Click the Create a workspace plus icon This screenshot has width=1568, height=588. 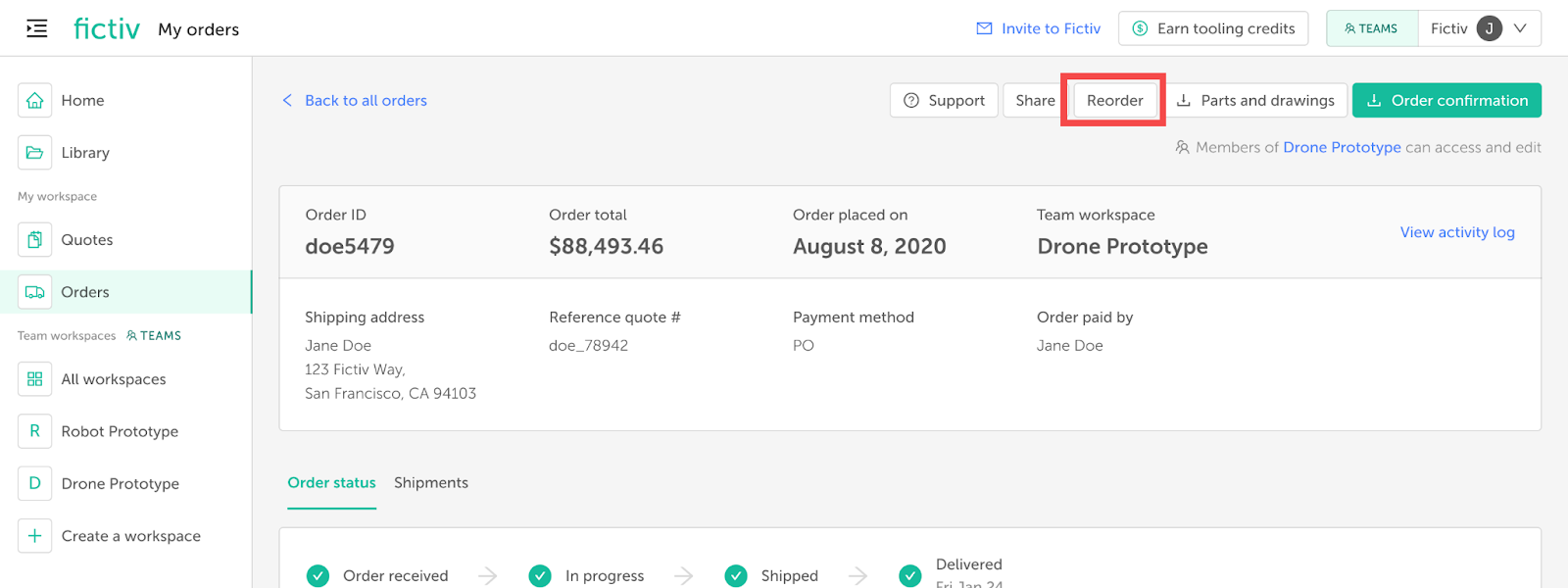pos(35,536)
